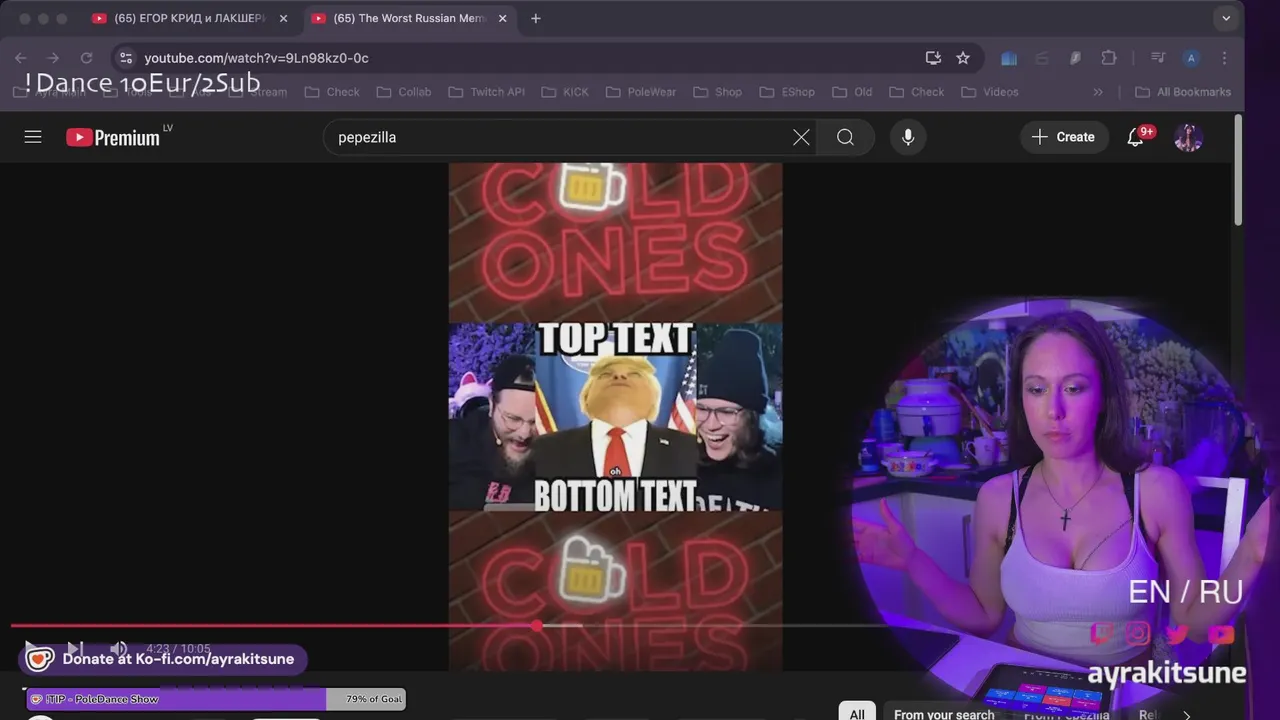1280x720 pixels.
Task: Select the youtube.com URL in the address bar
Action: coord(256,58)
